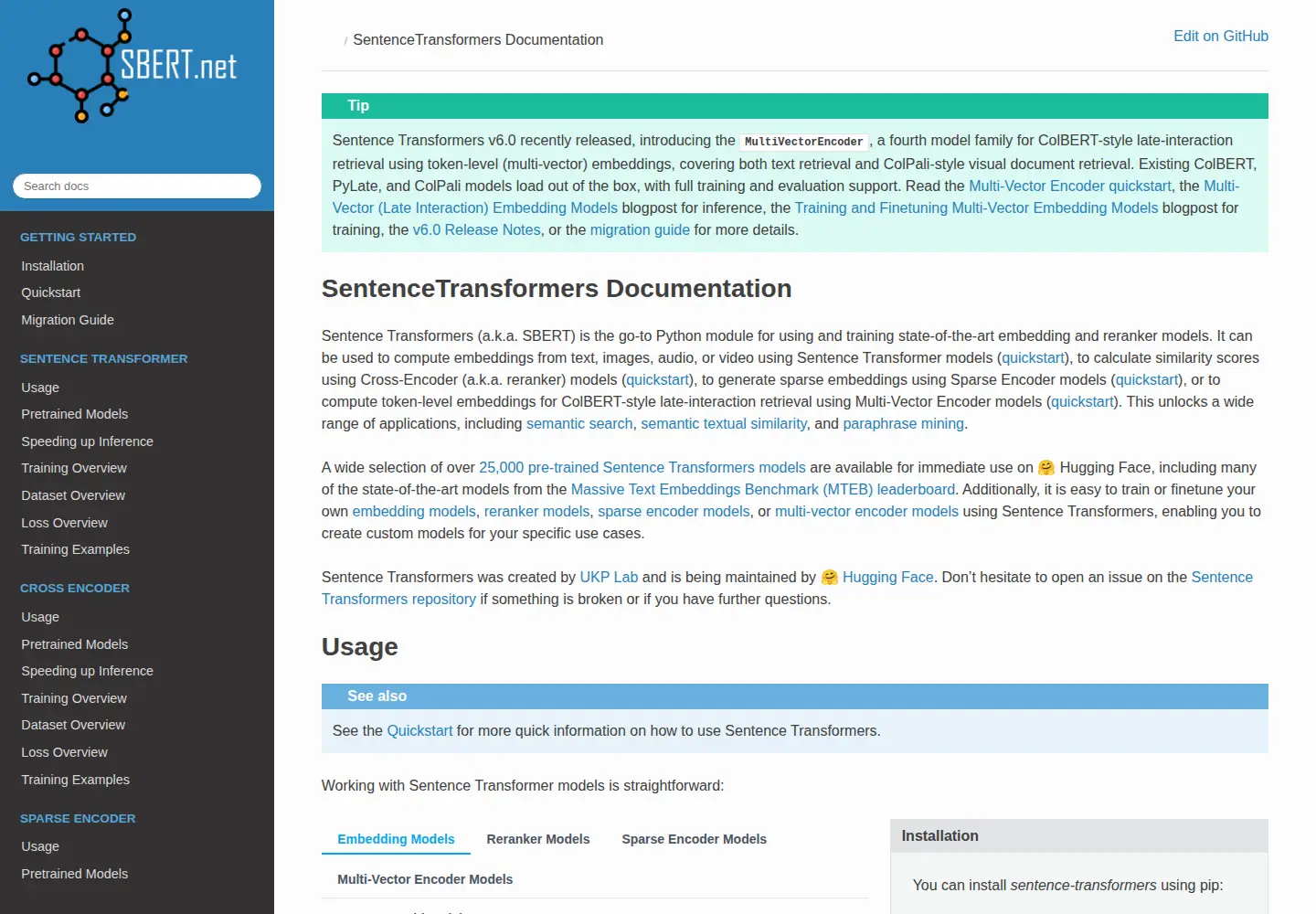
Task: Follow the semantic search link
Action: click(579, 423)
